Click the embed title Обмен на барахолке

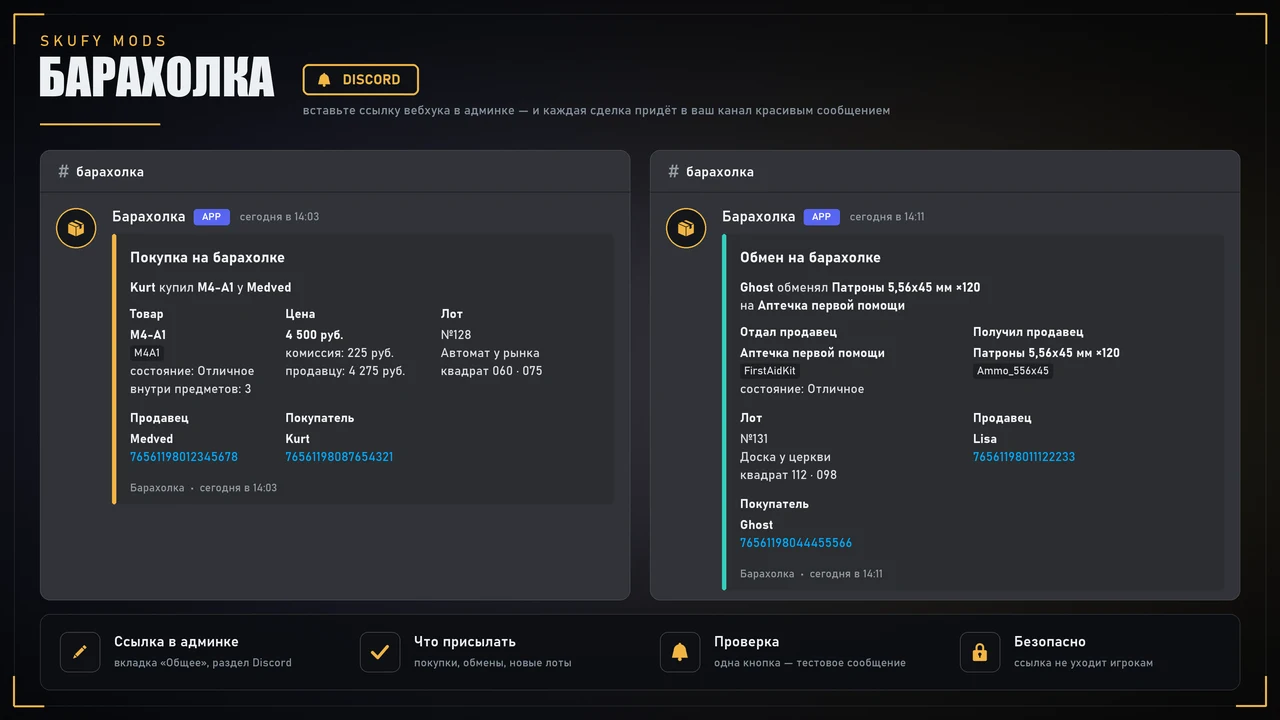pos(810,258)
